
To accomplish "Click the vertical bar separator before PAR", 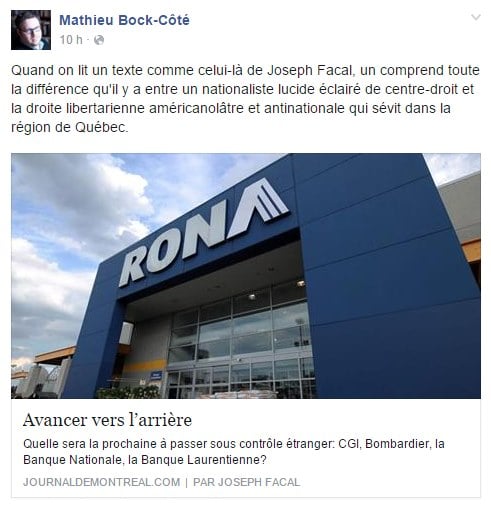I will [x=186, y=482].
